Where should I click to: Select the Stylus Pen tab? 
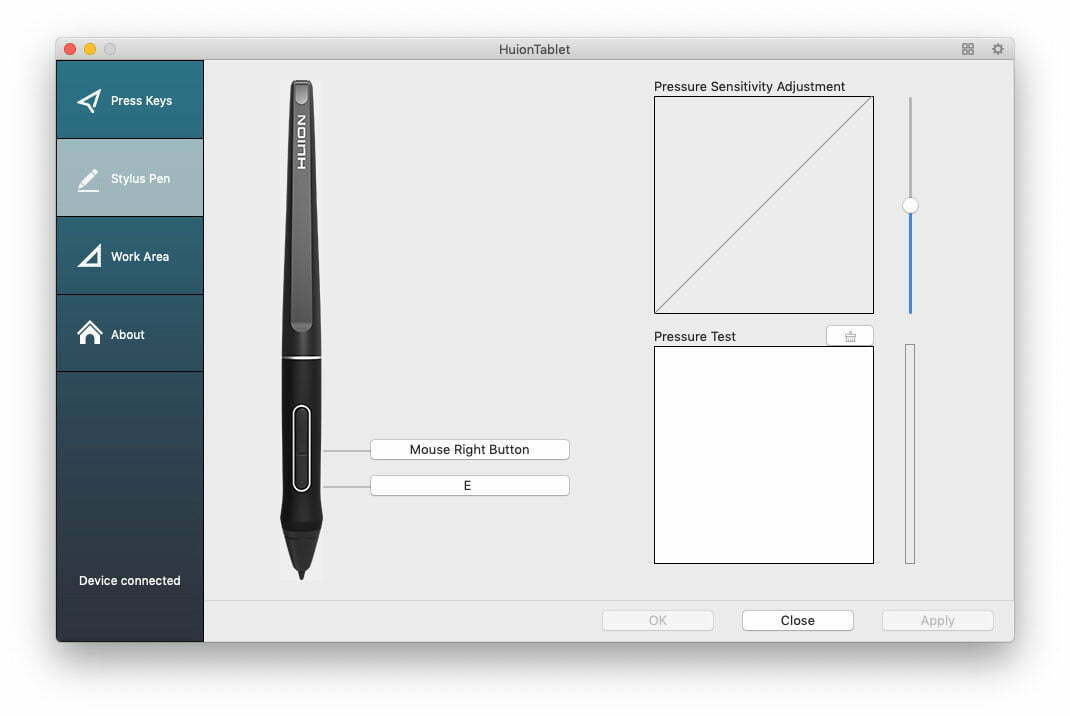[130, 178]
